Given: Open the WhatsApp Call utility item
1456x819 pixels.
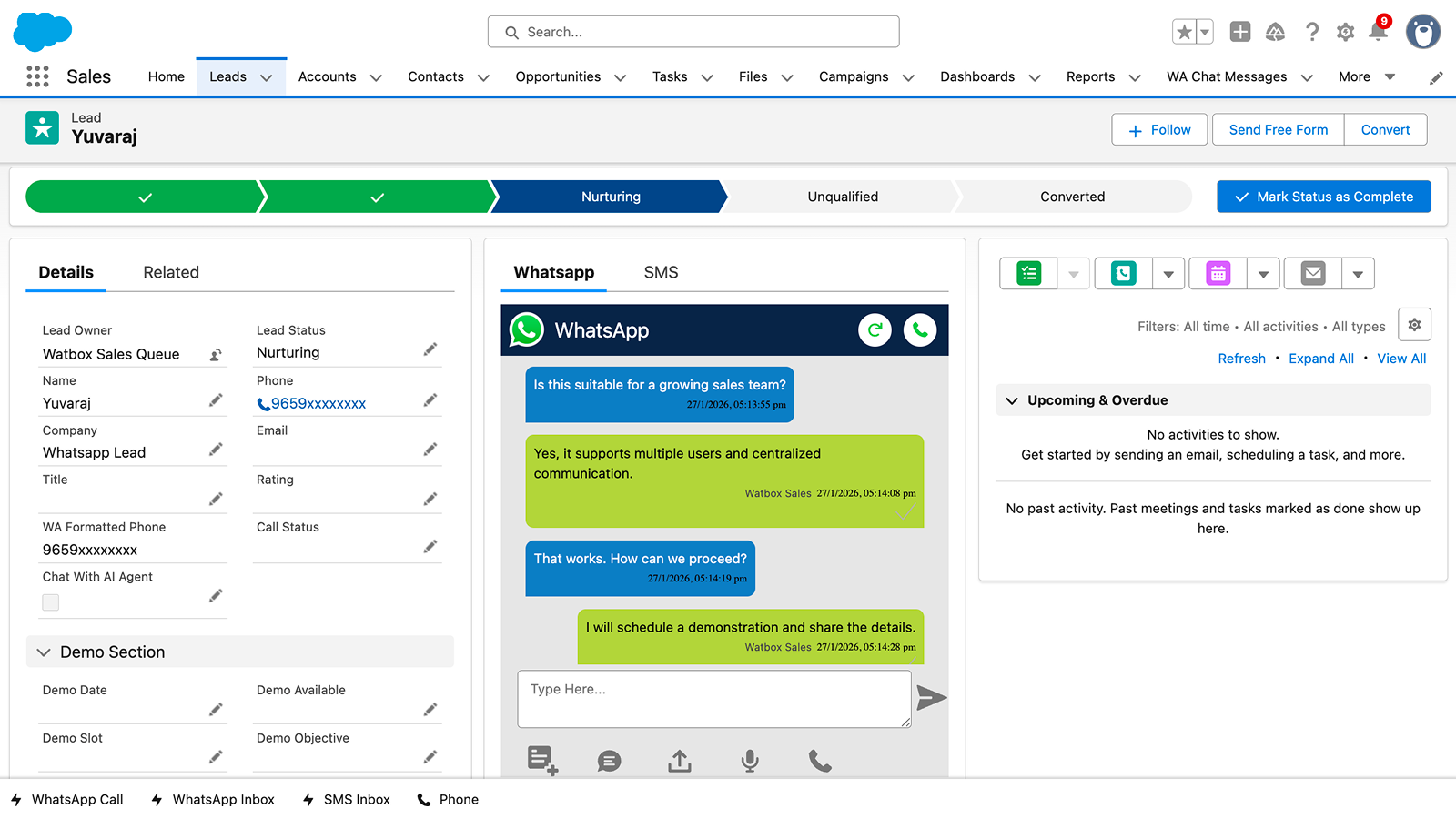Looking at the screenshot, I should 67,799.
